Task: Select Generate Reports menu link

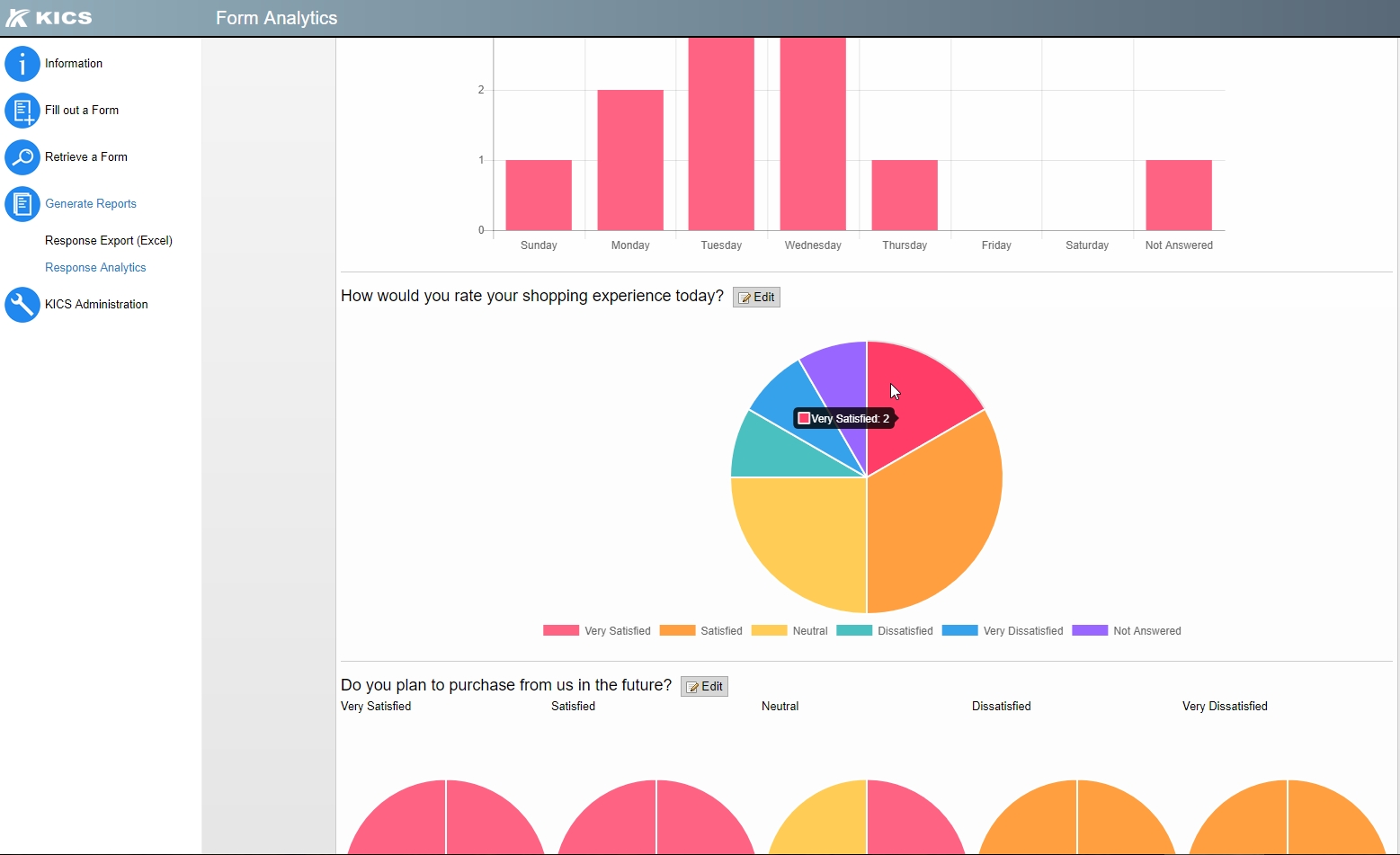Action: coord(91,204)
